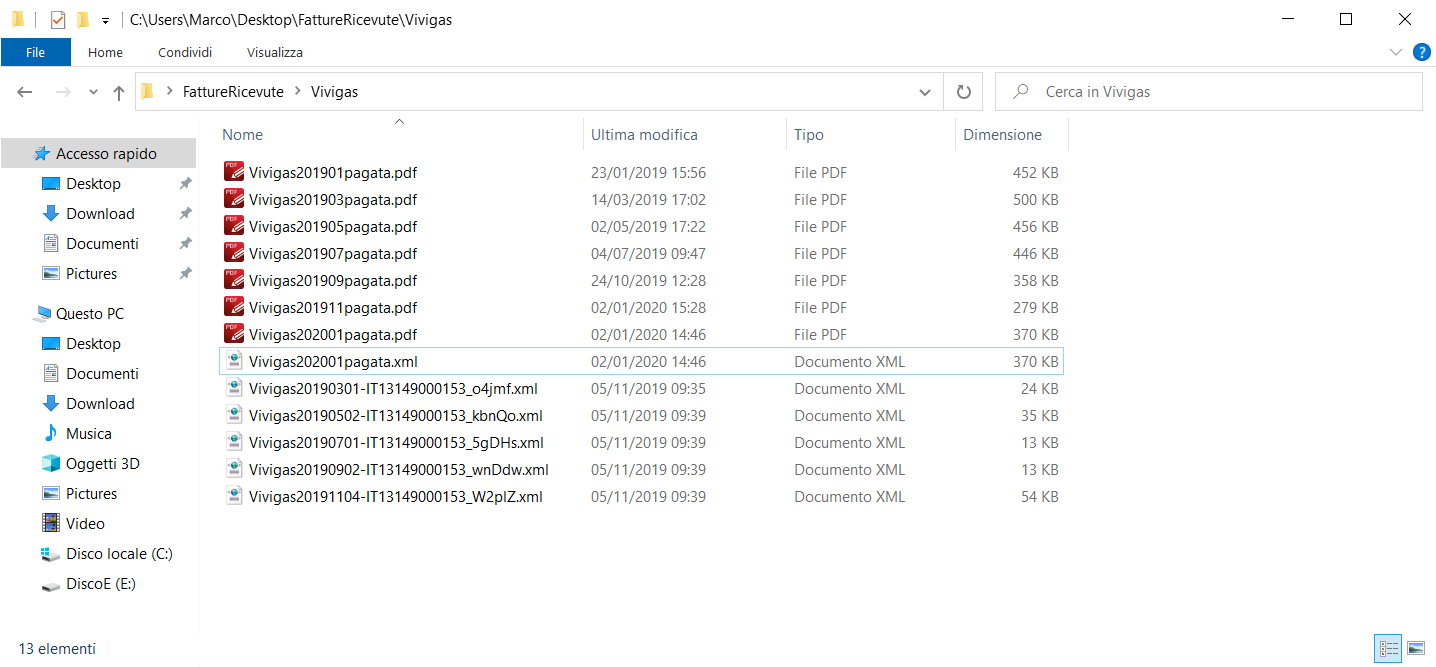This screenshot has width=1436, height=667.
Task: Open the File menu tab
Action: pos(35,52)
